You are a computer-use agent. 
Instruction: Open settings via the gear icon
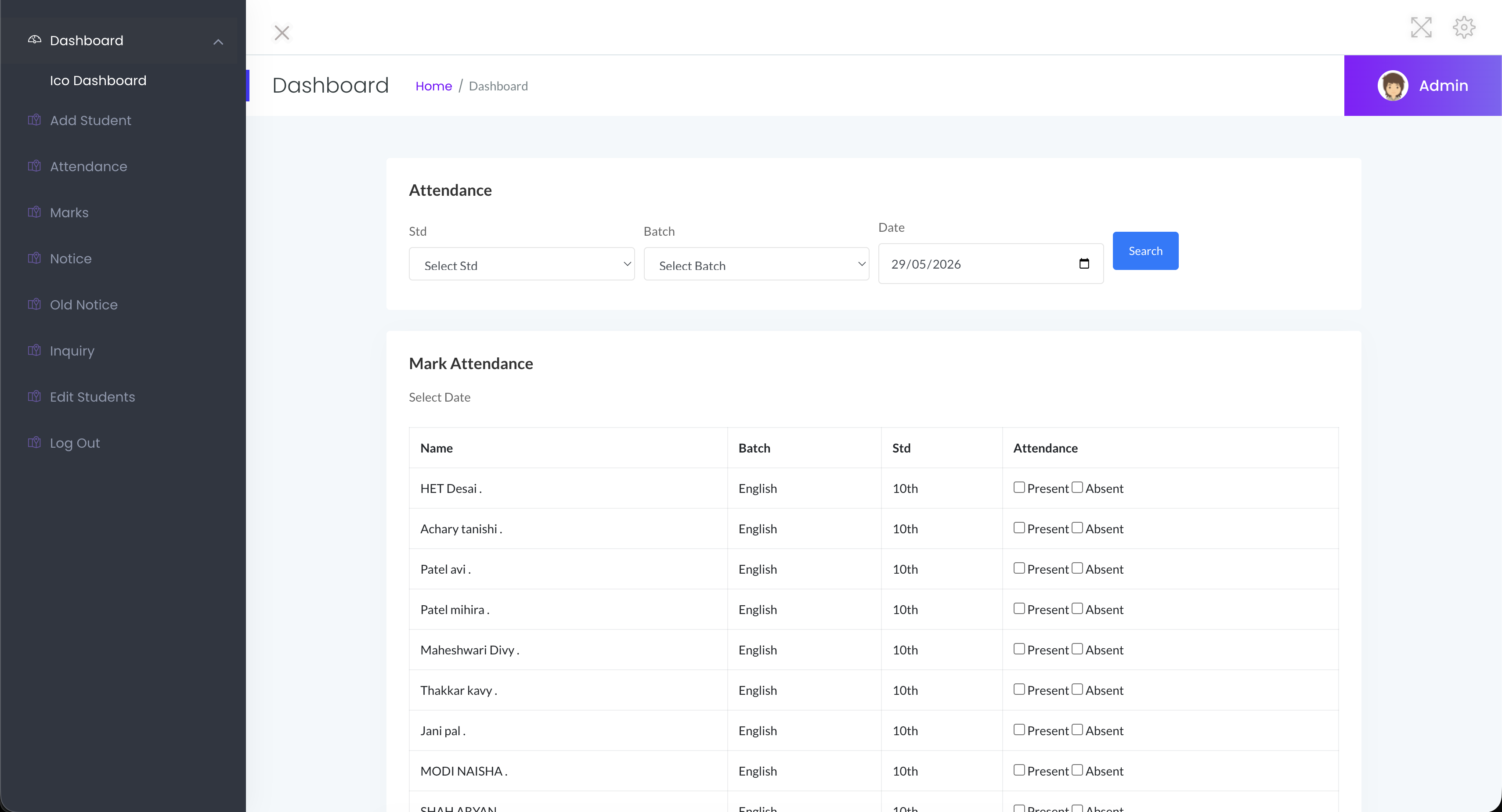click(x=1463, y=27)
